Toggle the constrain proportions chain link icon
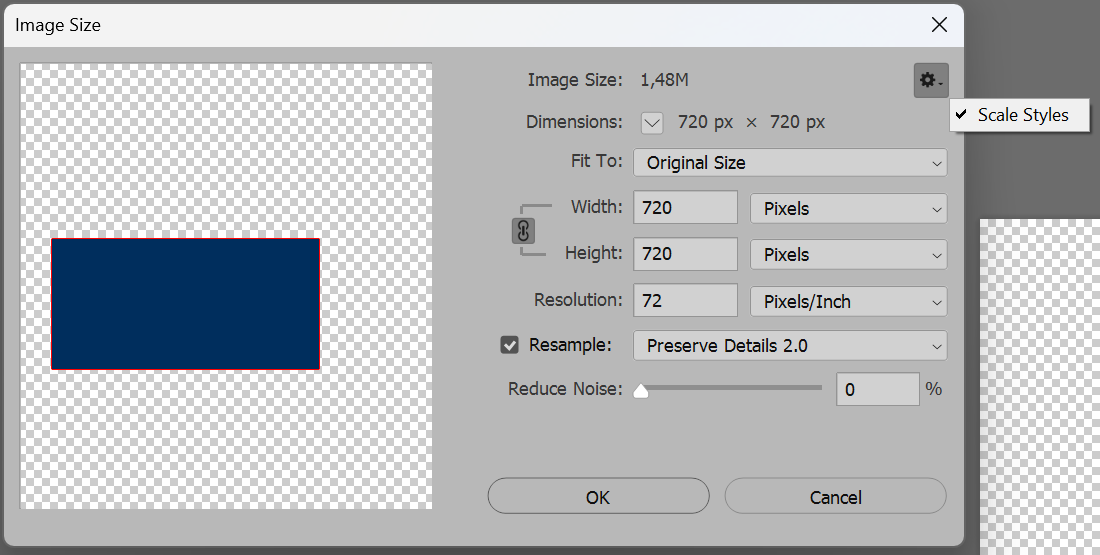Screen dimensions: 1100x555 523,231
